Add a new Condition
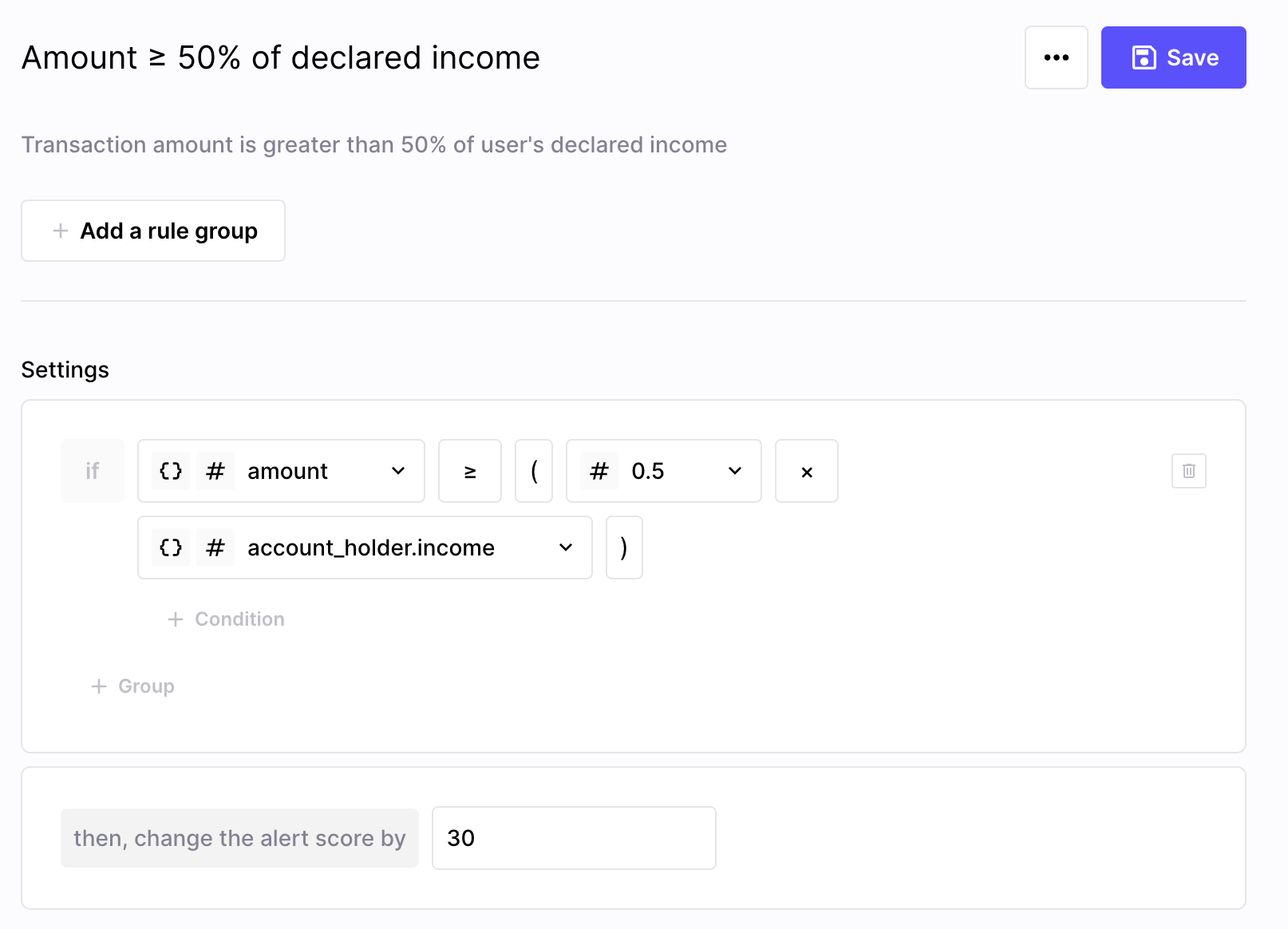 (227, 619)
